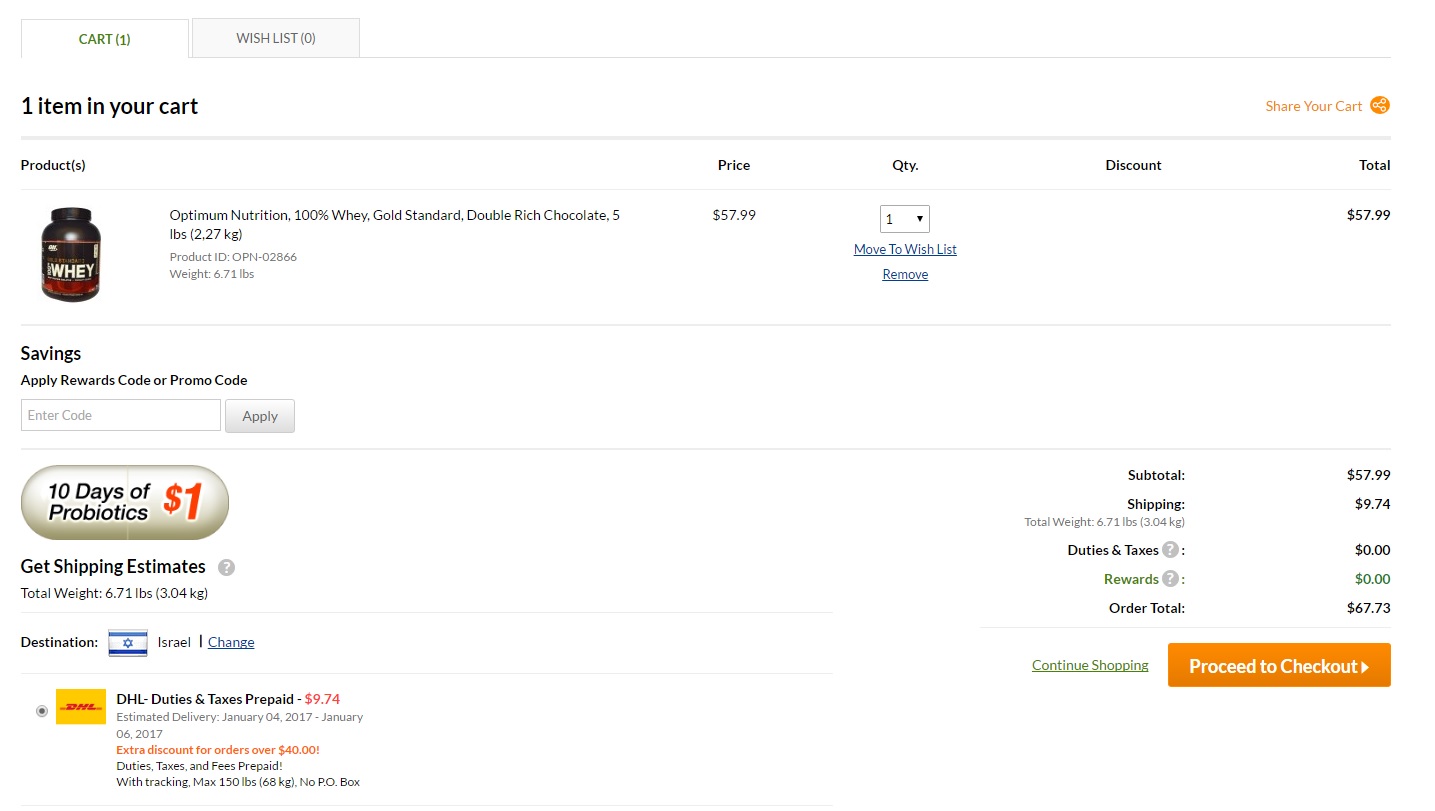The image size is (1435, 811).
Task: Switch to the Cart (1) tab
Action: 105,39
